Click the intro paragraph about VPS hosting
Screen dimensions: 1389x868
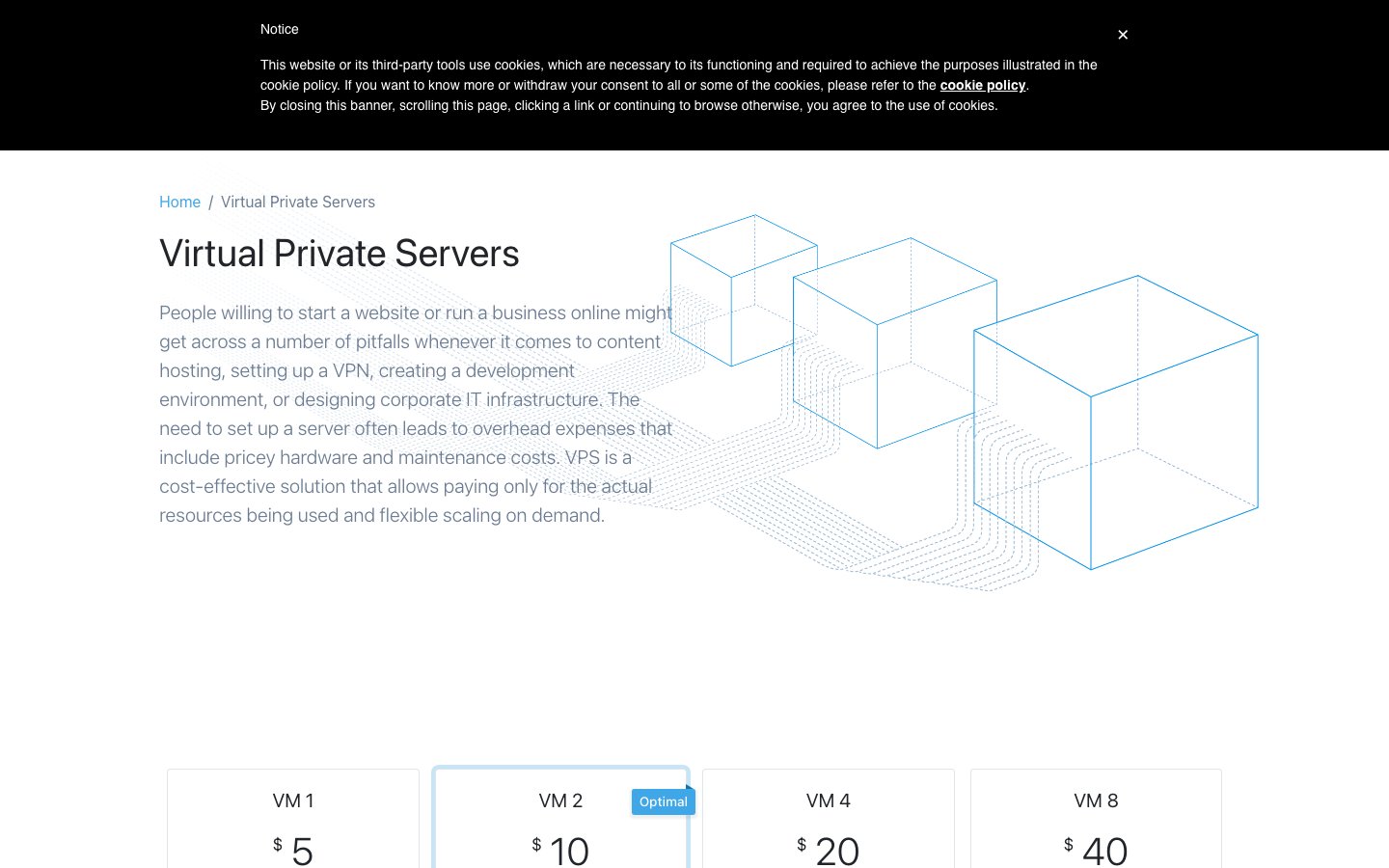pos(416,414)
